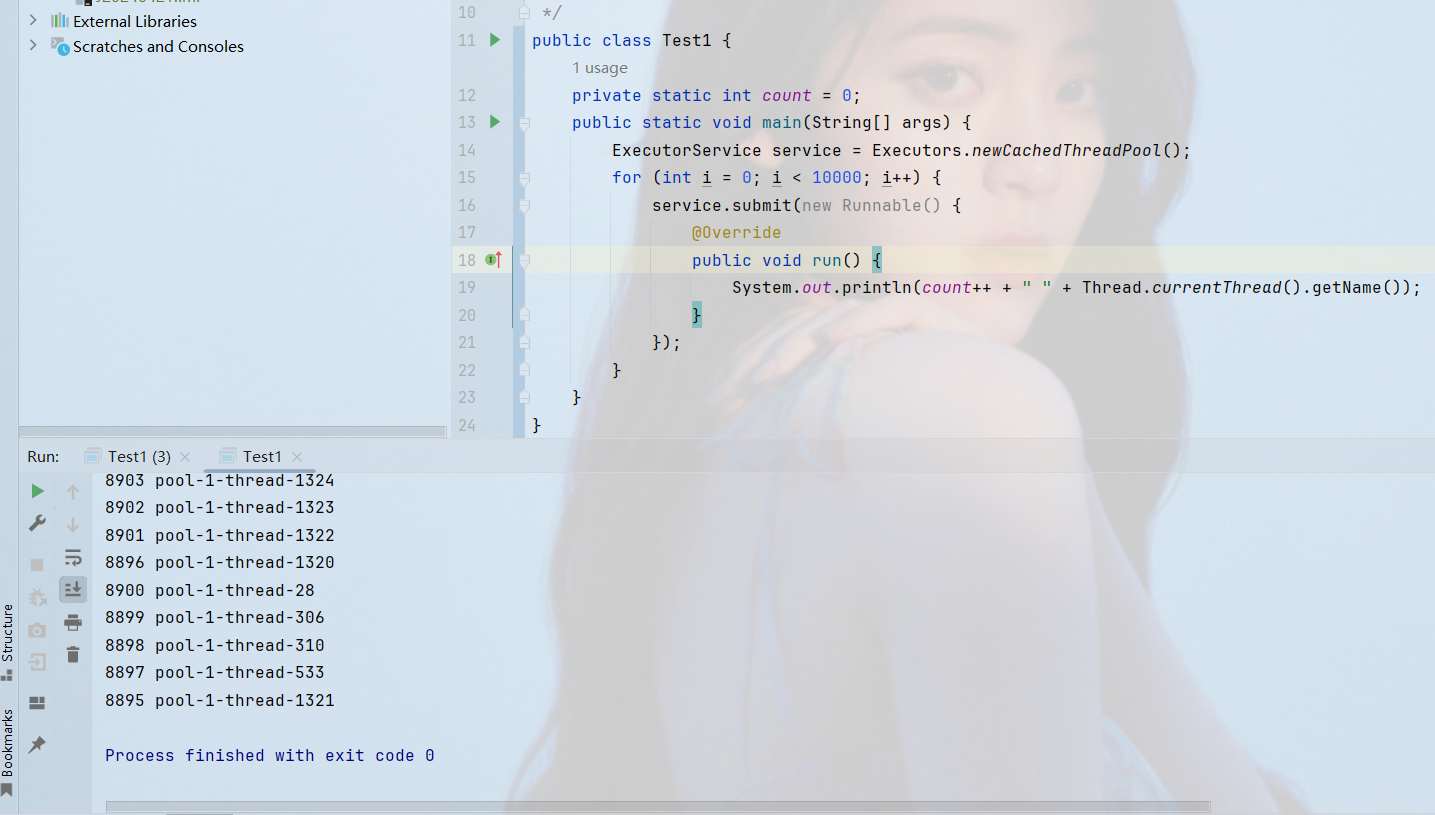Select External Libraries in project tree
The height and width of the screenshot is (815, 1435).
coord(135,21)
